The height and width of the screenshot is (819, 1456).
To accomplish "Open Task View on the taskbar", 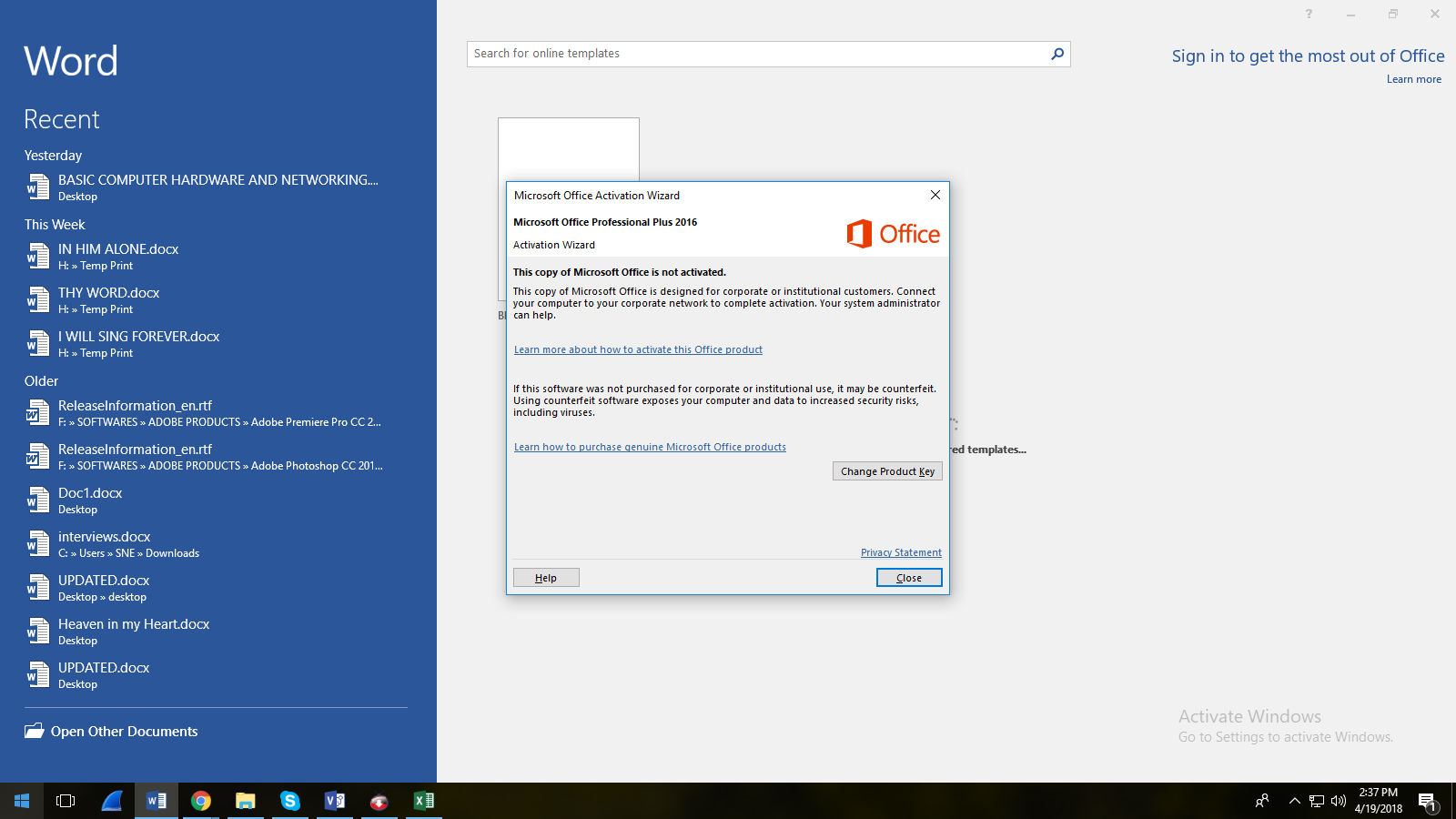I will click(66, 801).
